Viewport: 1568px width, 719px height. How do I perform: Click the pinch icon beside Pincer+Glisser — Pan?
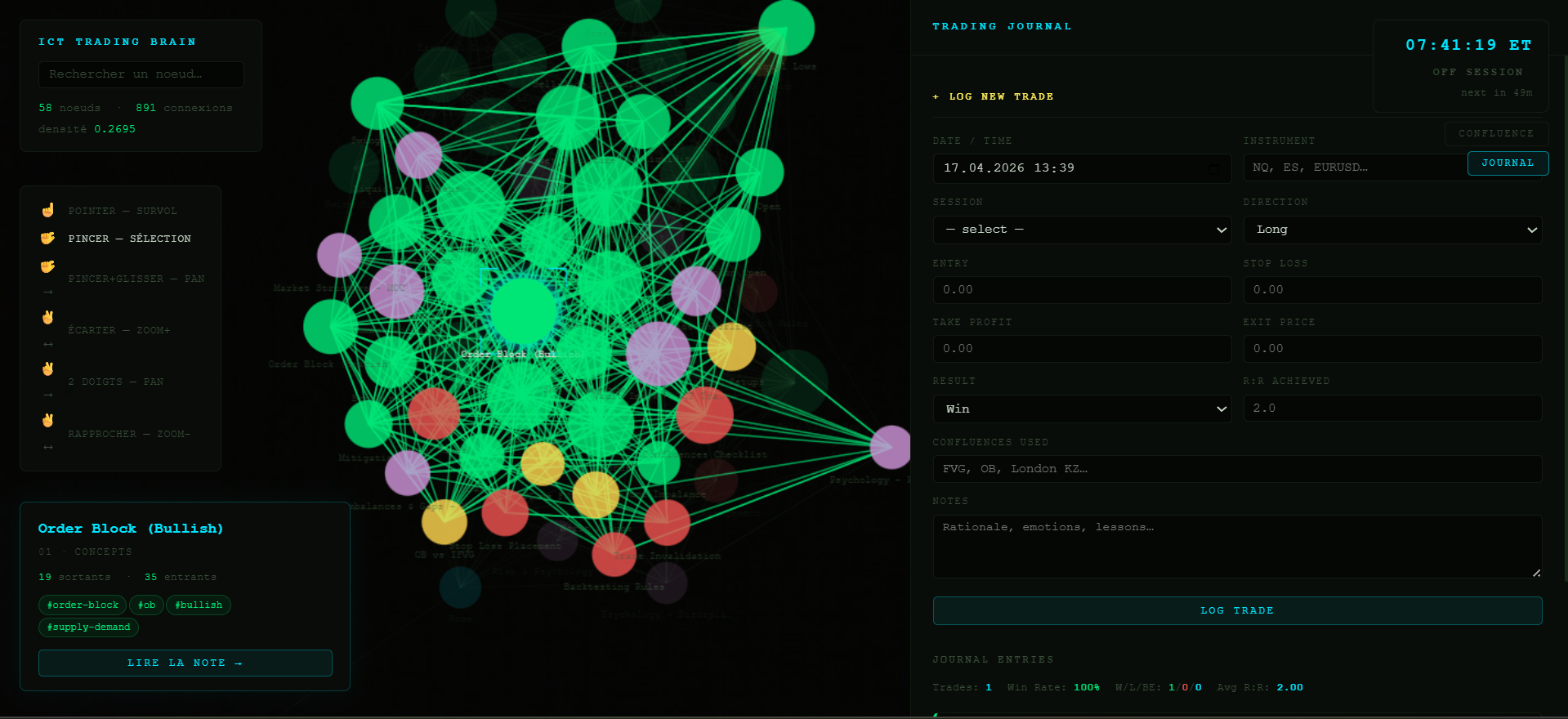(x=48, y=266)
